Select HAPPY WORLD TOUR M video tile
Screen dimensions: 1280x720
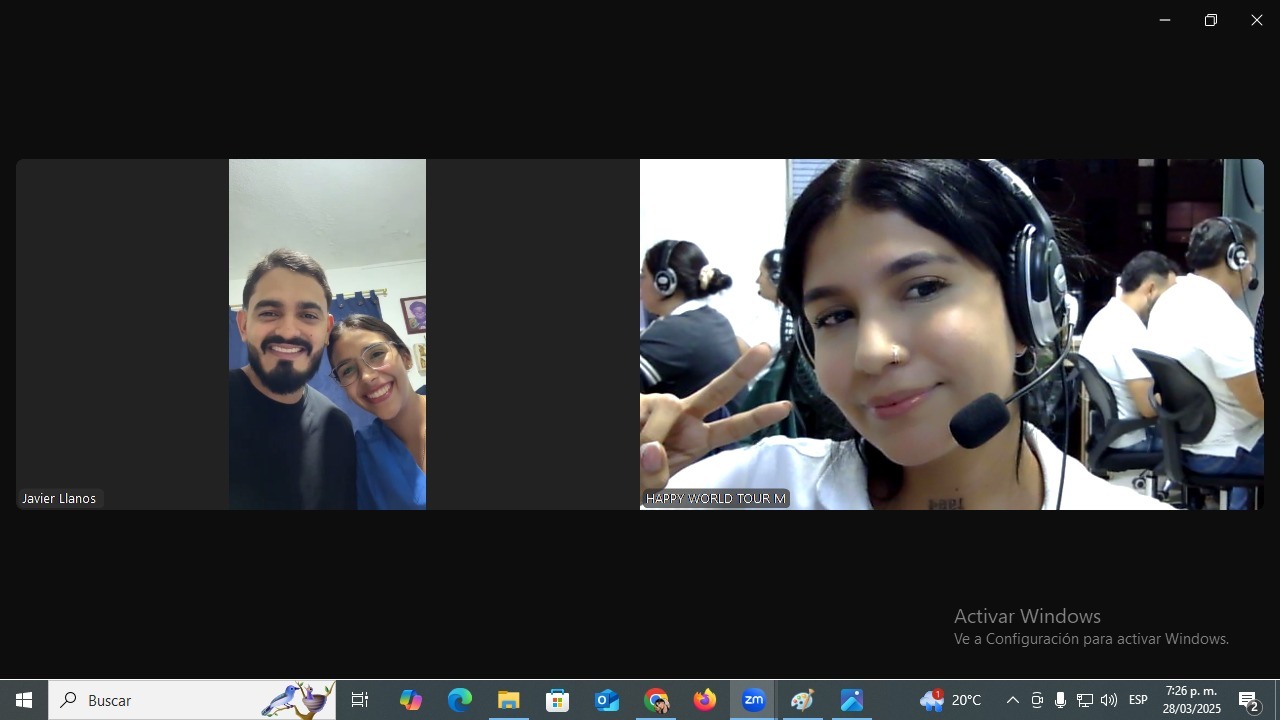(x=951, y=334)
